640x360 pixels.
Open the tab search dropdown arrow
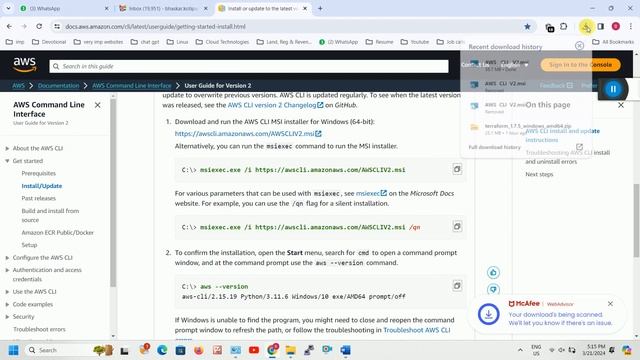8,8
